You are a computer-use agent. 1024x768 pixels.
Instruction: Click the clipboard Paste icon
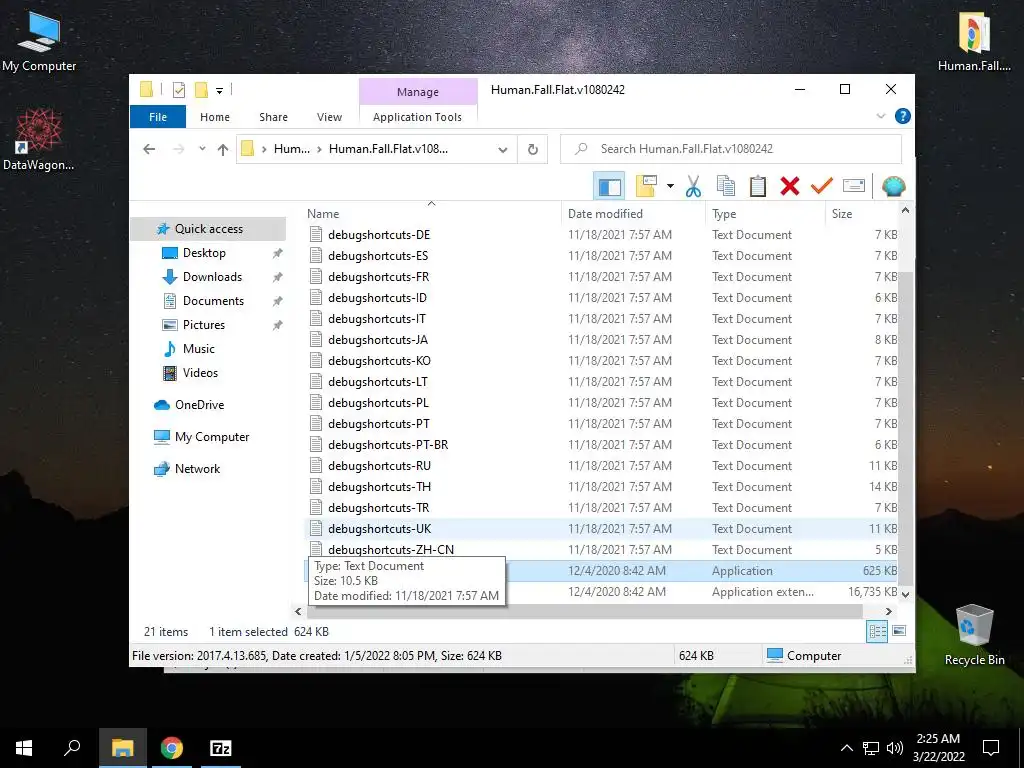(x=758, y=187)
